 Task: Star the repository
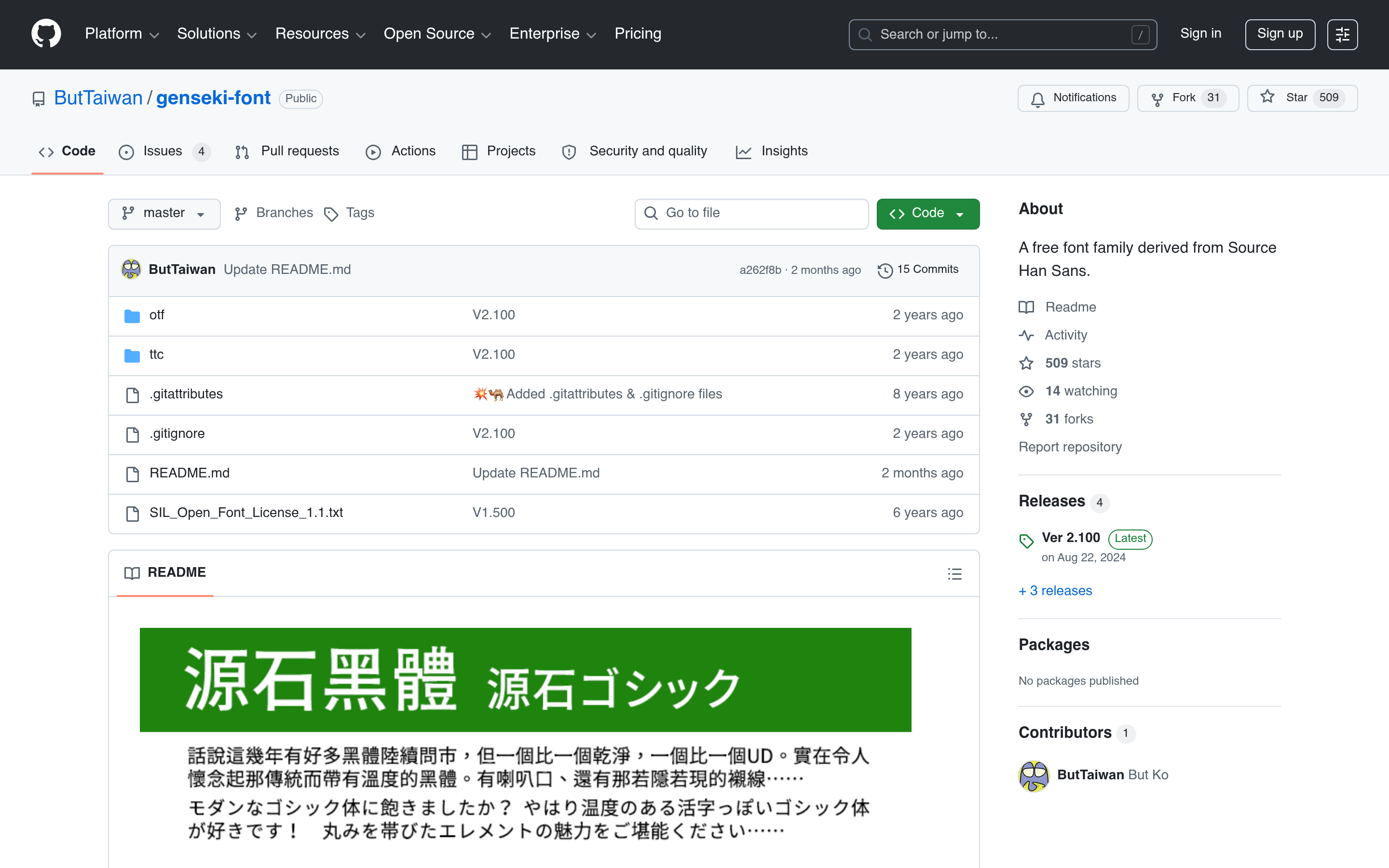(1302, 98)
